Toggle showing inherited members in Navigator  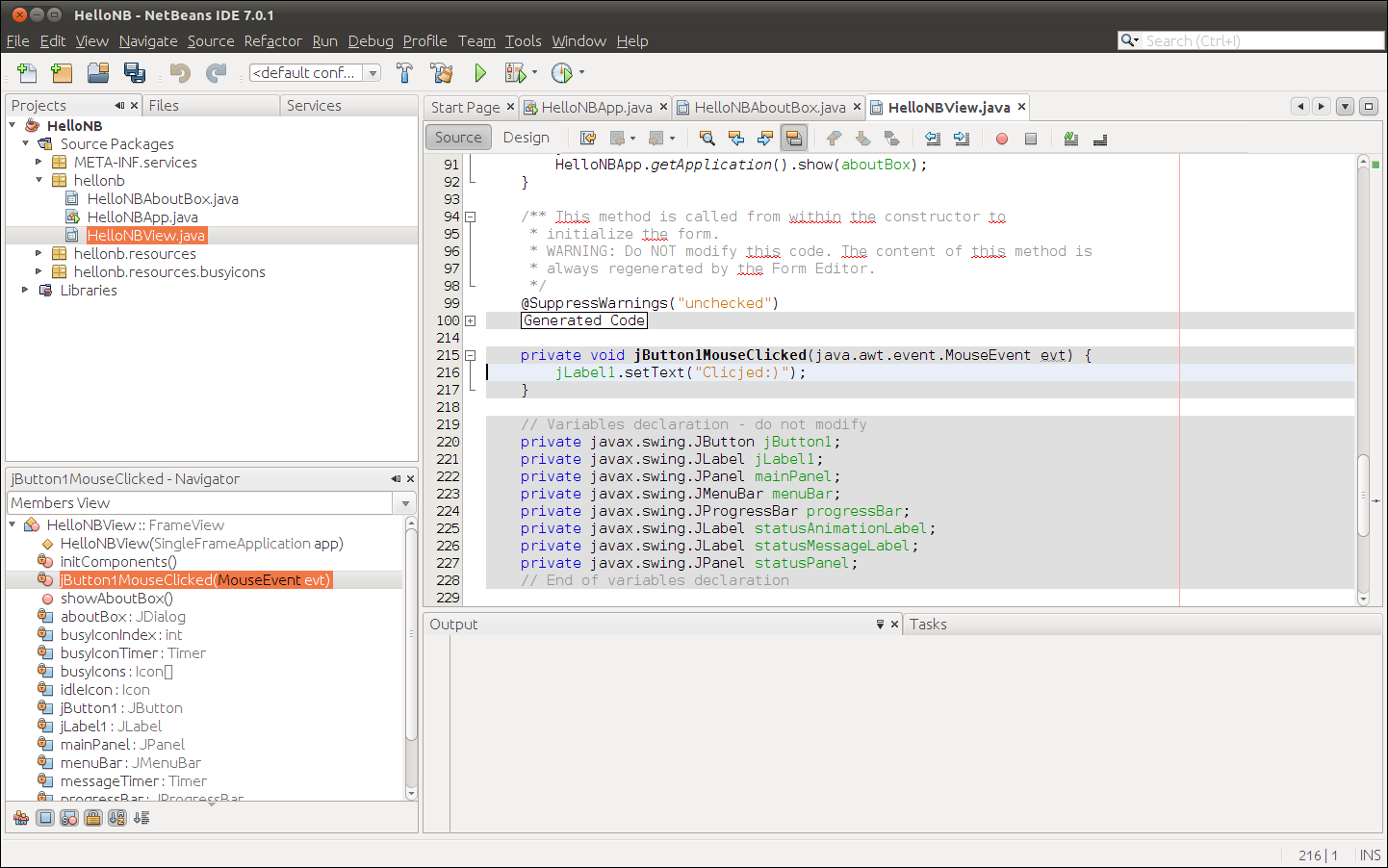(21, 817)
